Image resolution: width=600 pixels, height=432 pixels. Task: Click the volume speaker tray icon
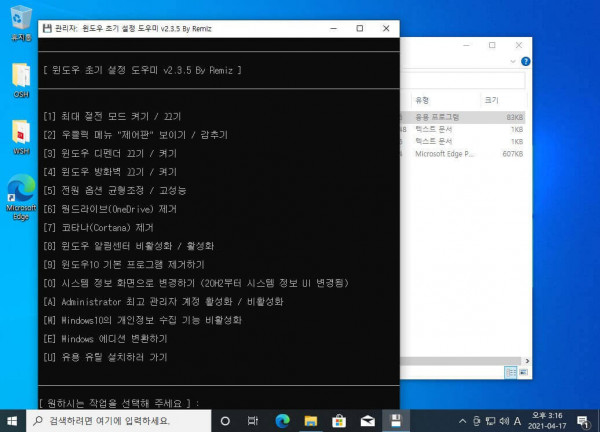504,421
